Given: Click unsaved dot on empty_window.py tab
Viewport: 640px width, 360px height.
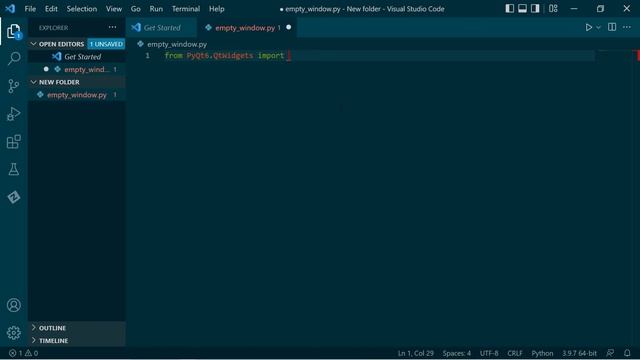Looking at the screenshot, I should 289,27.
